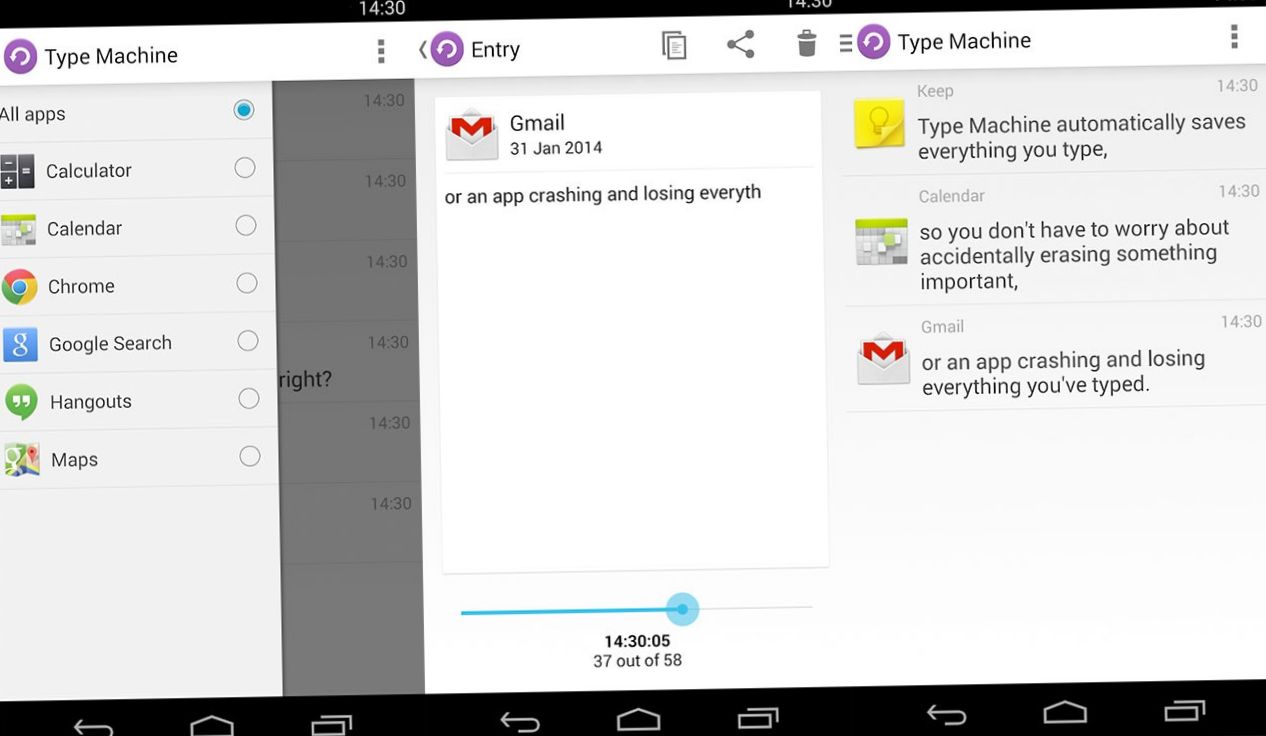Click the Hangouts app icon
This screenshot has height=736, width=1266.
[x=21, y=402]
